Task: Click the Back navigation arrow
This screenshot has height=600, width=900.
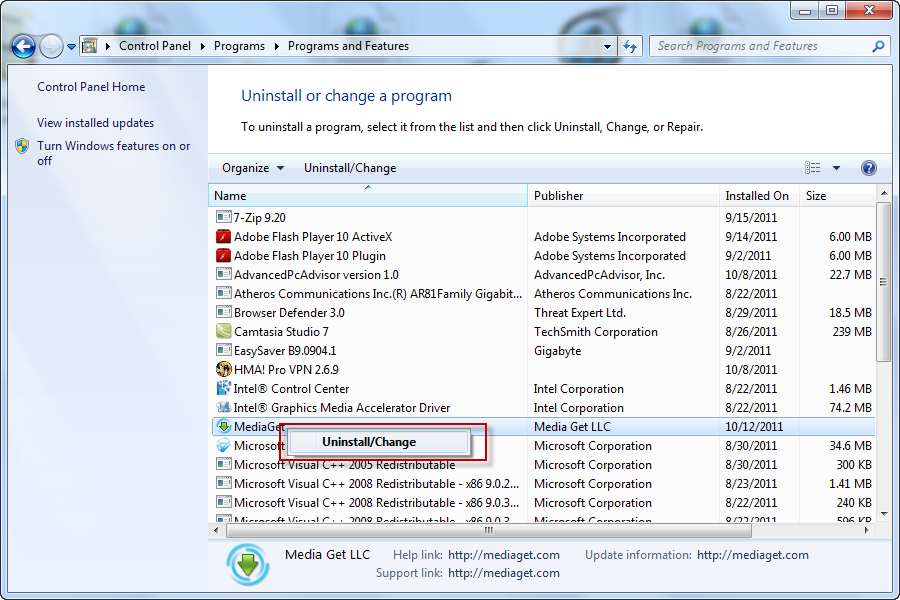Action: 24,47
